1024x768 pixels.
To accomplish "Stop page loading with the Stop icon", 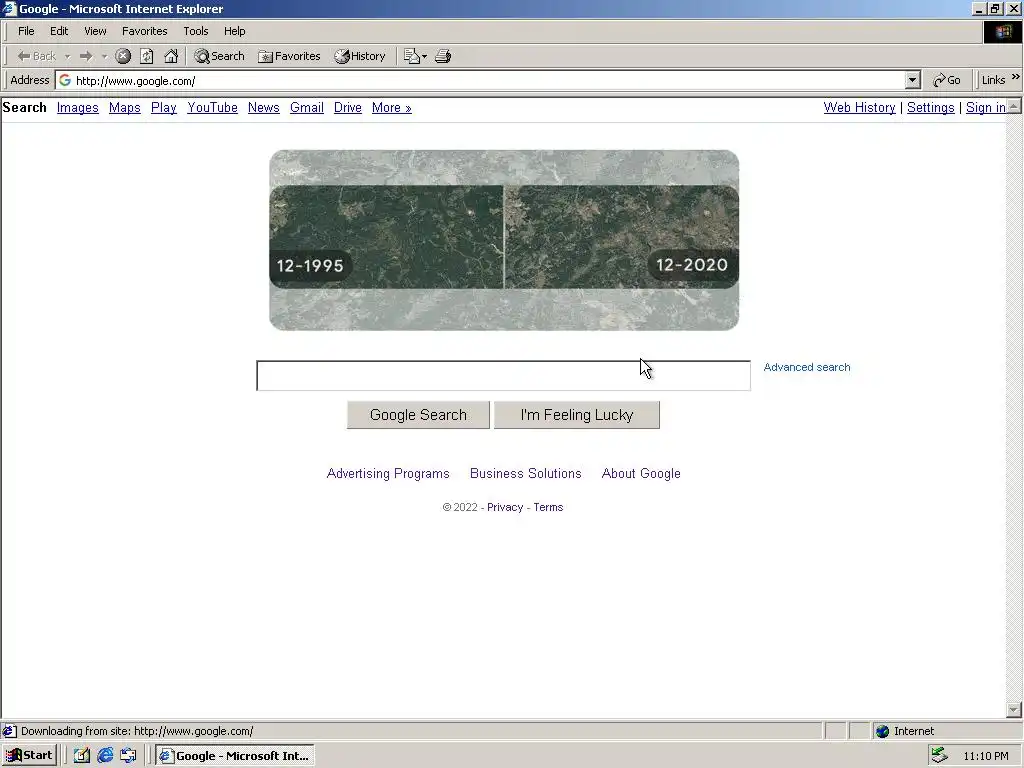I will click(x=123, y=56).
